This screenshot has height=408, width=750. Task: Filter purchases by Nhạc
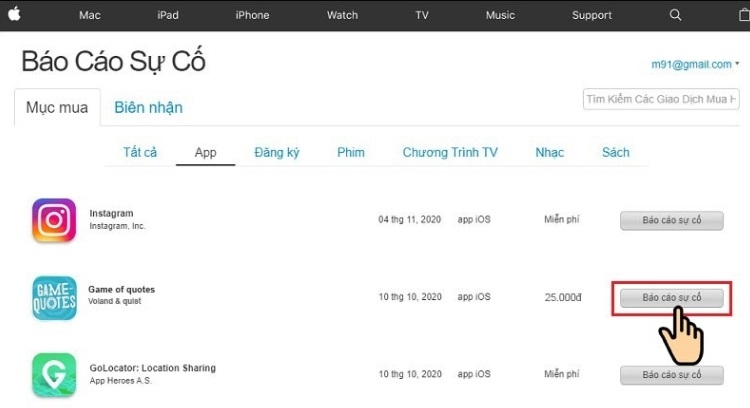coord(549,153)
